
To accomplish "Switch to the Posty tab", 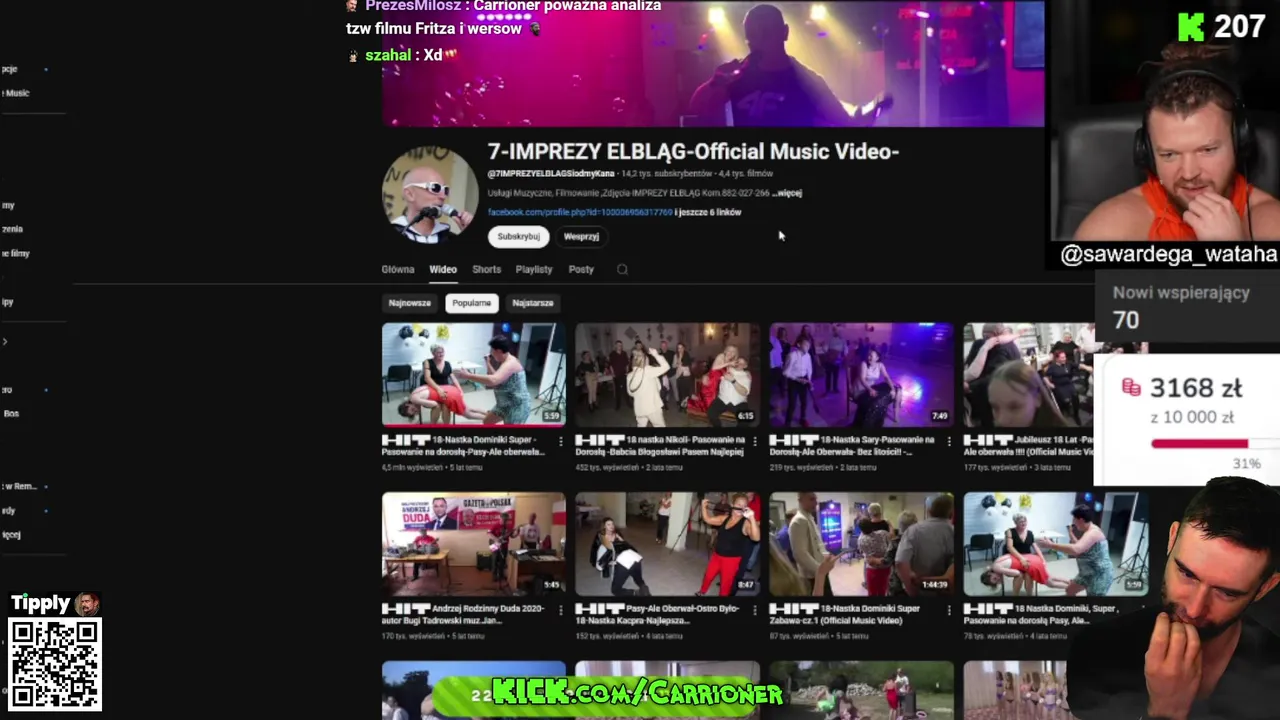I will click(581, 269).
